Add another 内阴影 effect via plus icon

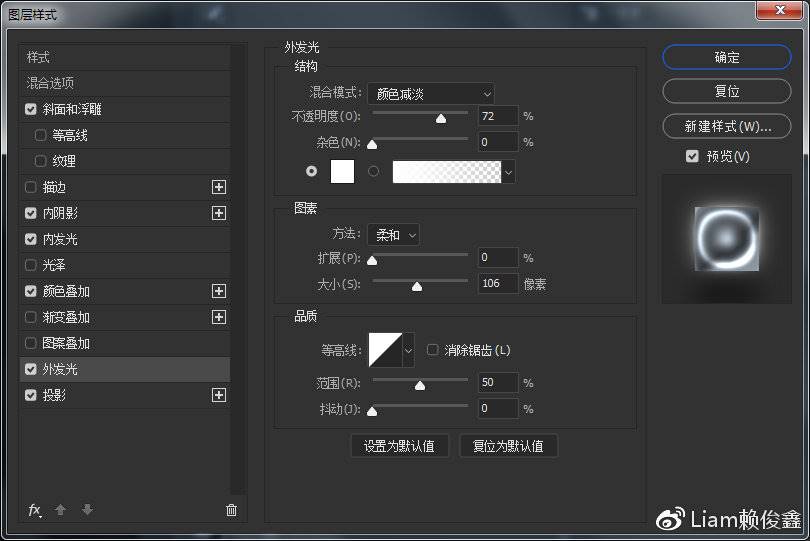219,213
